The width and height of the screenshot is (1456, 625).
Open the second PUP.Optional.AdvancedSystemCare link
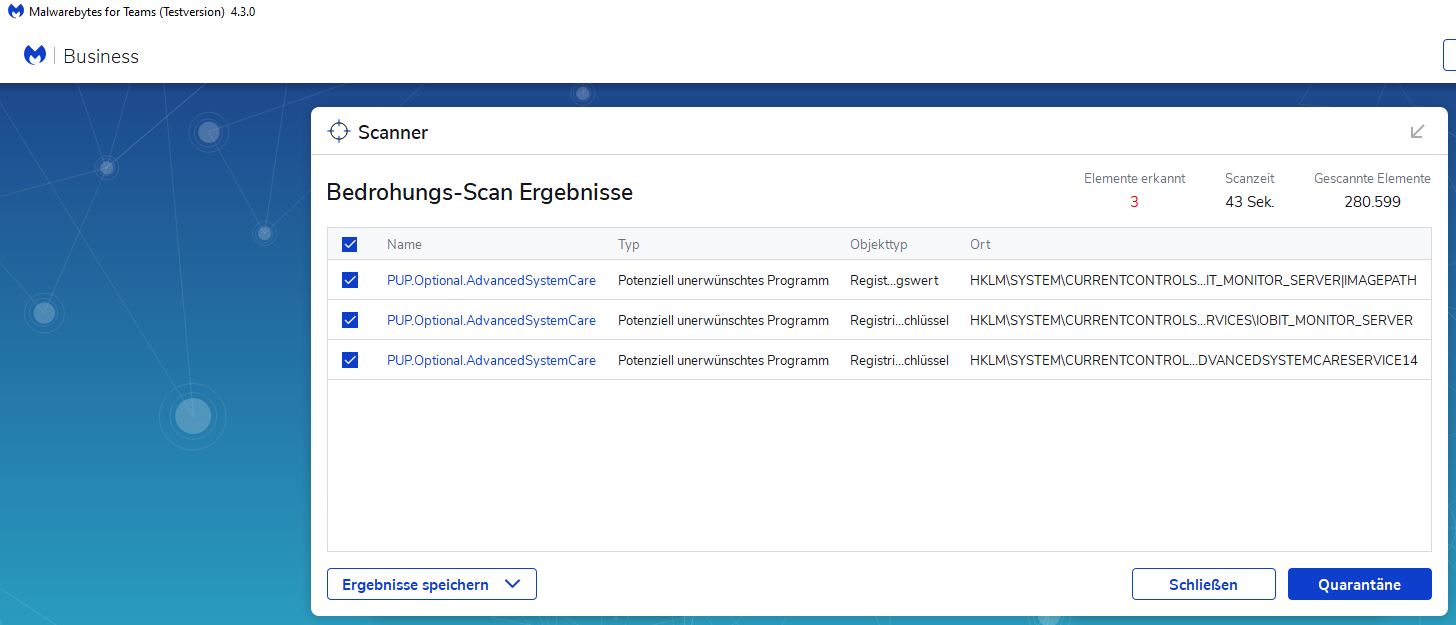(491, 320)
